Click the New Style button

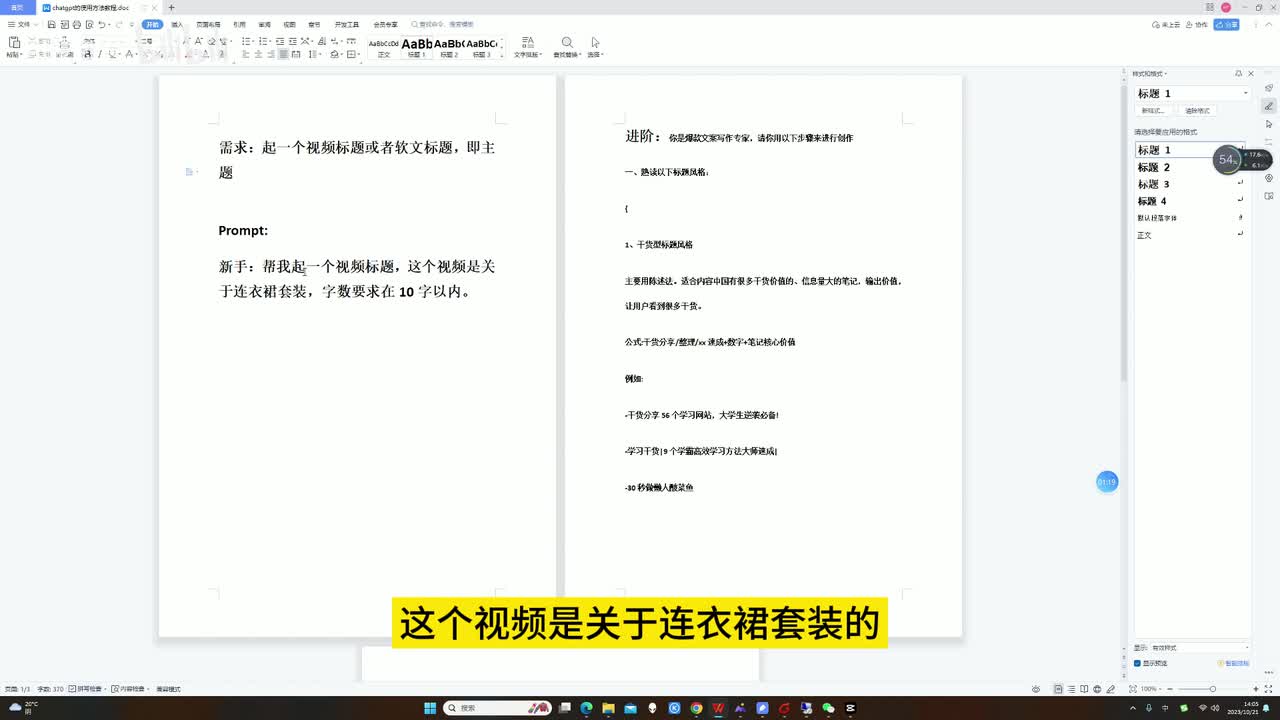coord(1153,111)
